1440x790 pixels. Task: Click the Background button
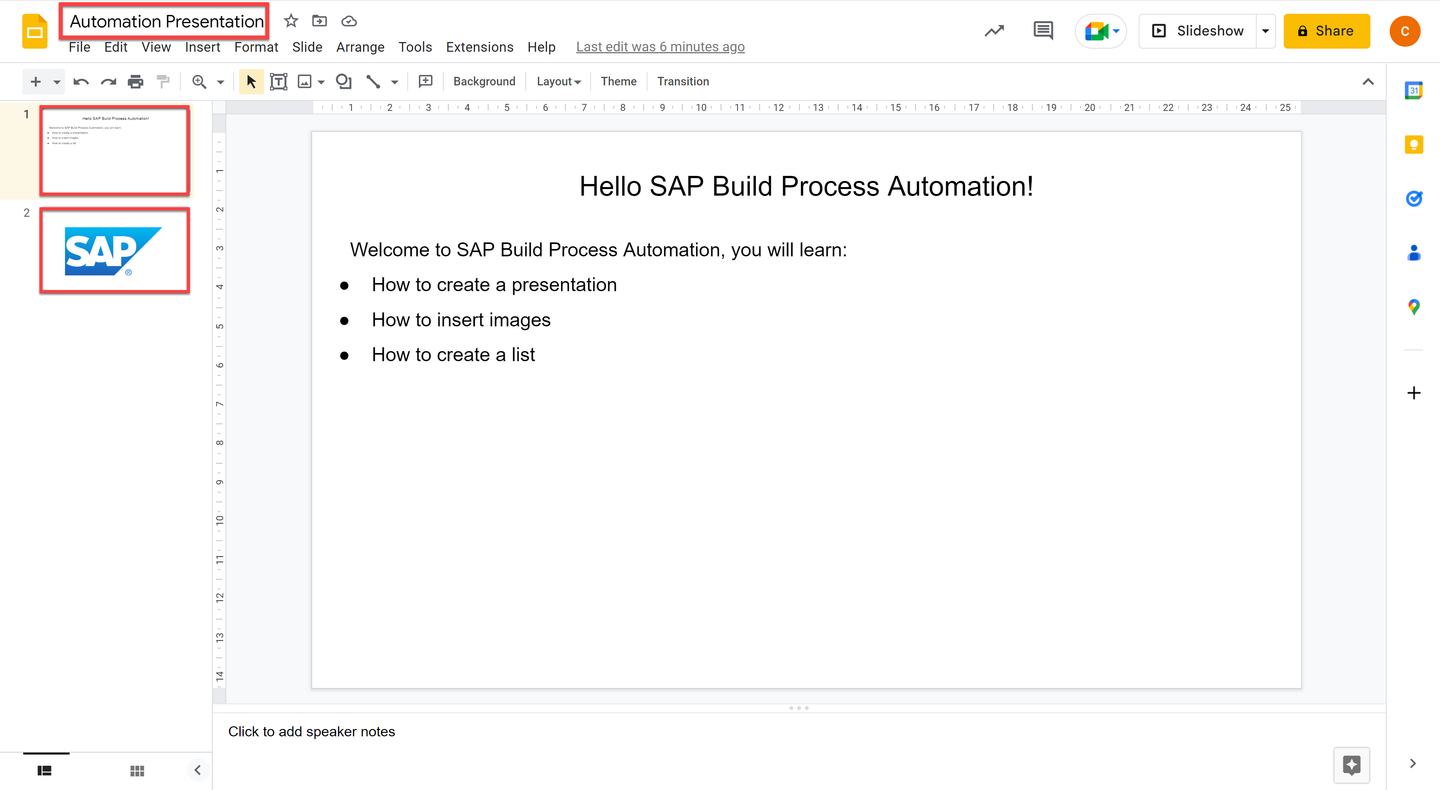coord(484,82)
